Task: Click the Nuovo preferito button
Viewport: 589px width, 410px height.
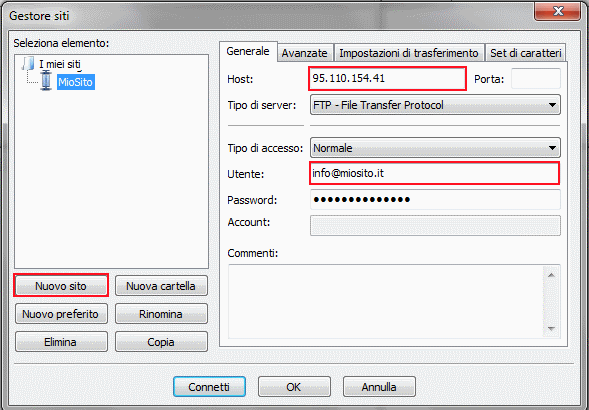Action: tap(61, 314)
